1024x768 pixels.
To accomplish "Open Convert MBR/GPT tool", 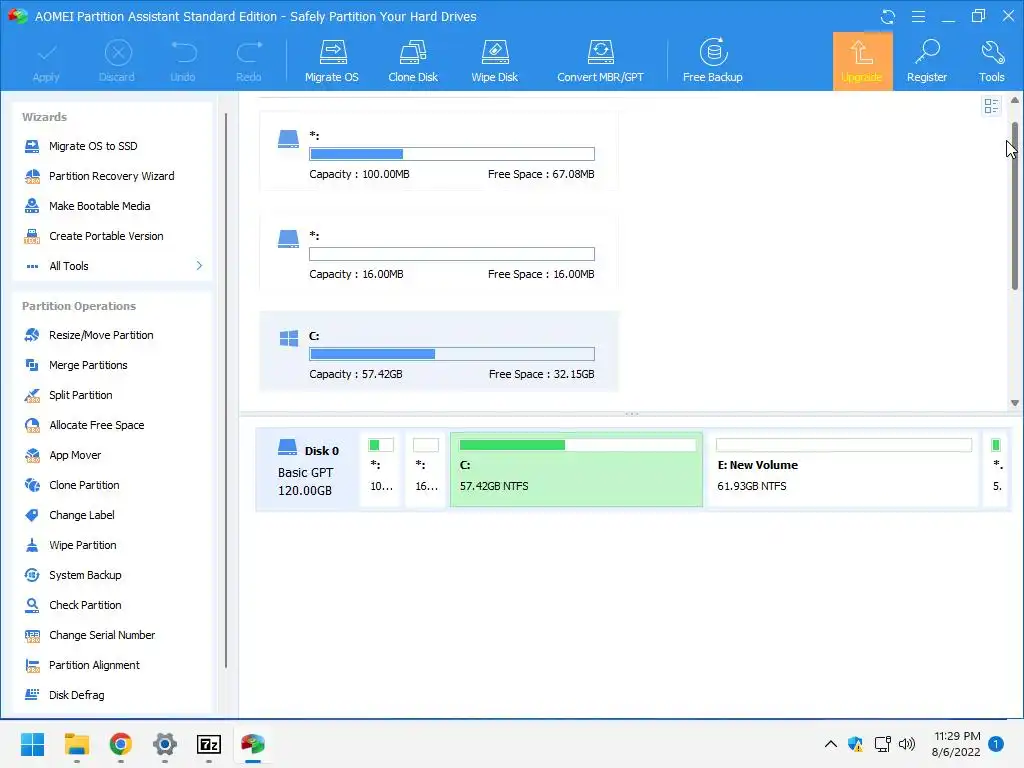I will pos(600,61).
